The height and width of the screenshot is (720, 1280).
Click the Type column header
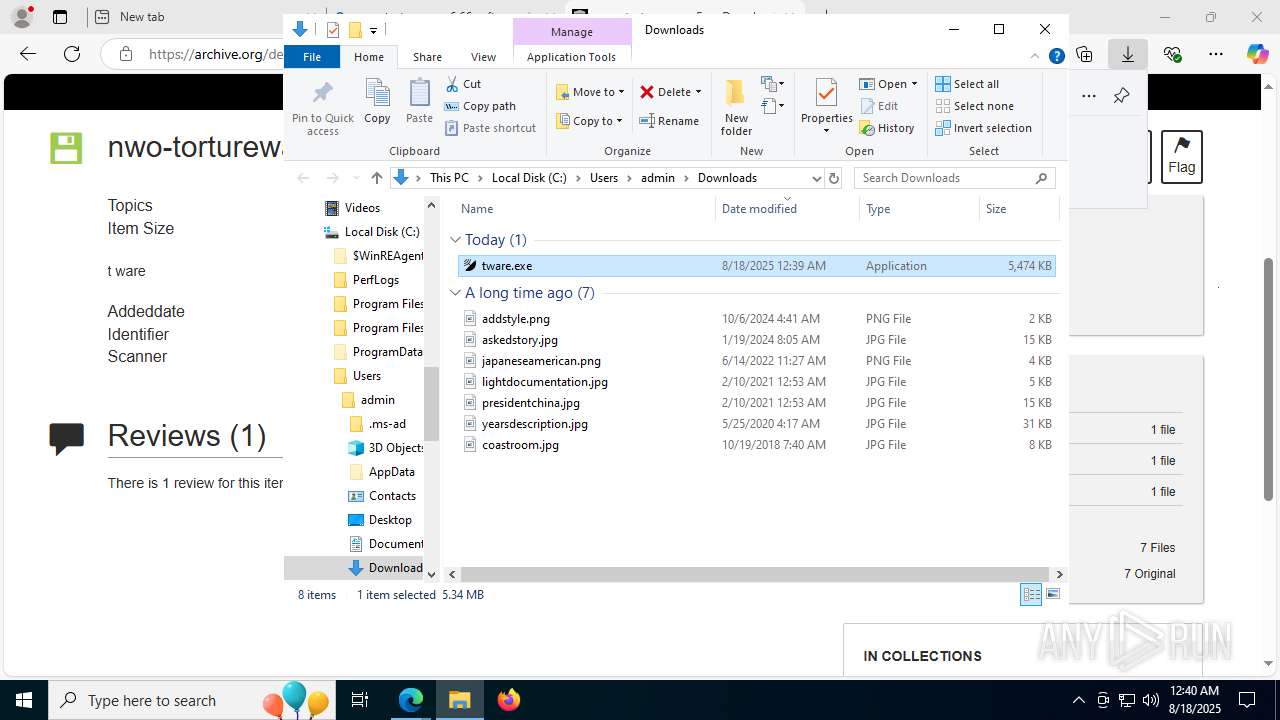coord(919,209)
